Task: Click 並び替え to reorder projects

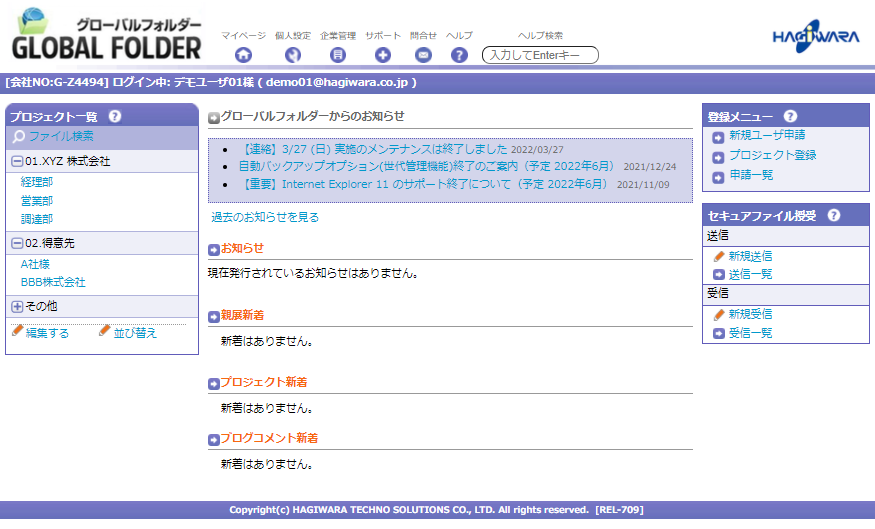Action: [x=135, y=333]
